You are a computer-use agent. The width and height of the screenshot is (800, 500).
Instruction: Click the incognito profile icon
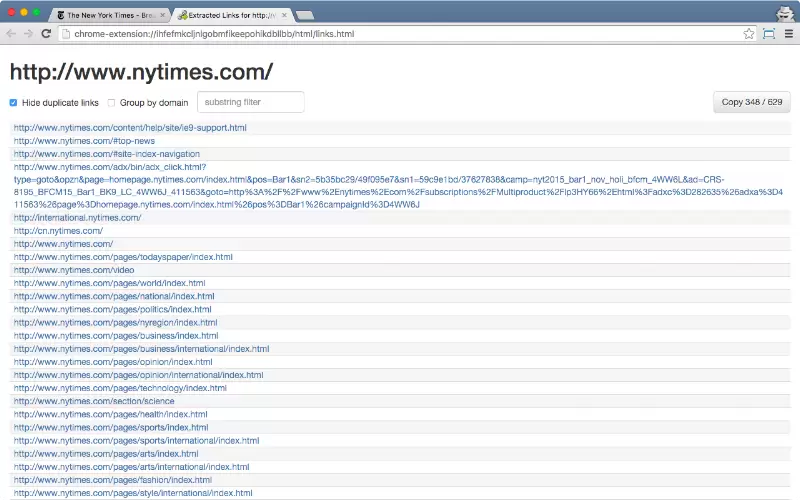[x=785, y=13]
